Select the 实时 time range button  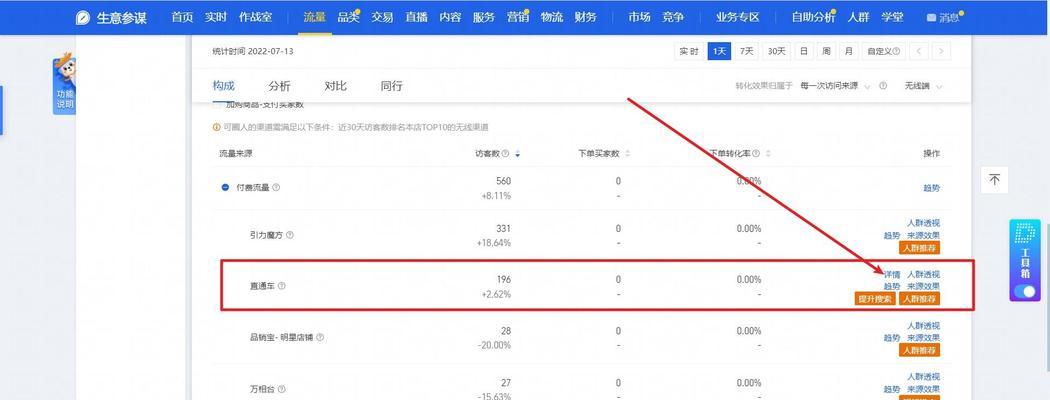(x=688, y=52)
